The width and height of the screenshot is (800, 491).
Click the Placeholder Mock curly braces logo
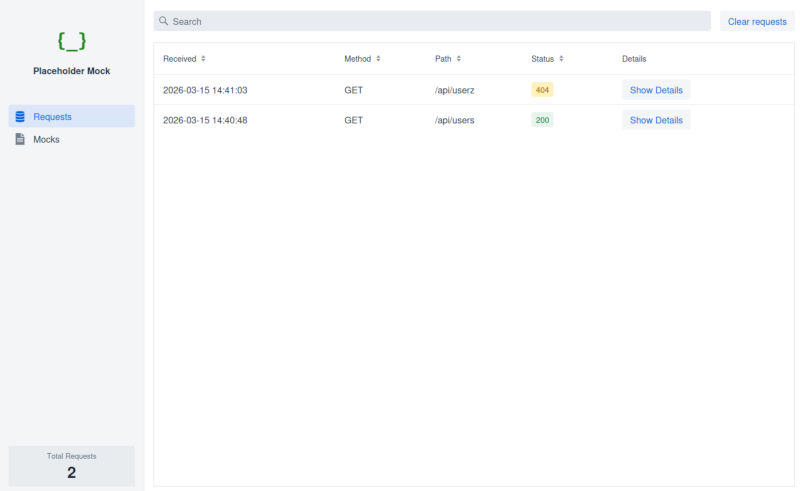(71, 41)
